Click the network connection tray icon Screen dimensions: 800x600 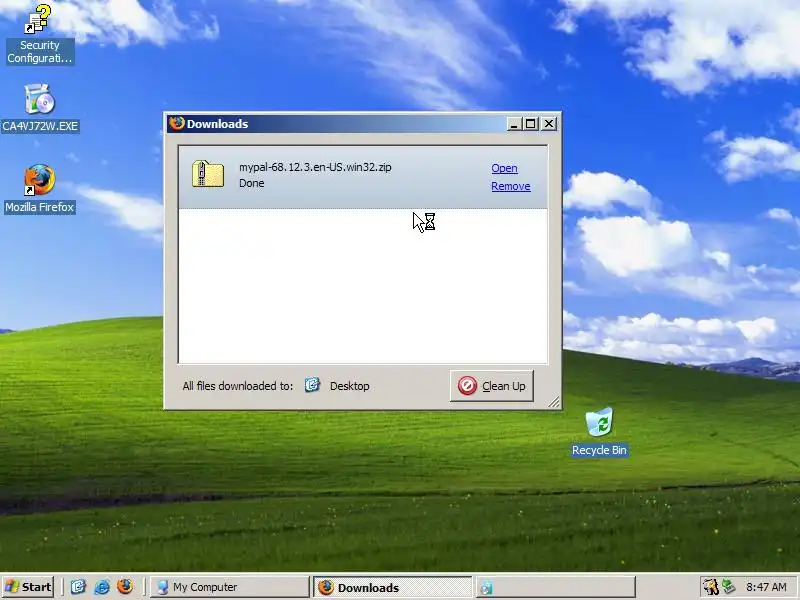(729, 587)
